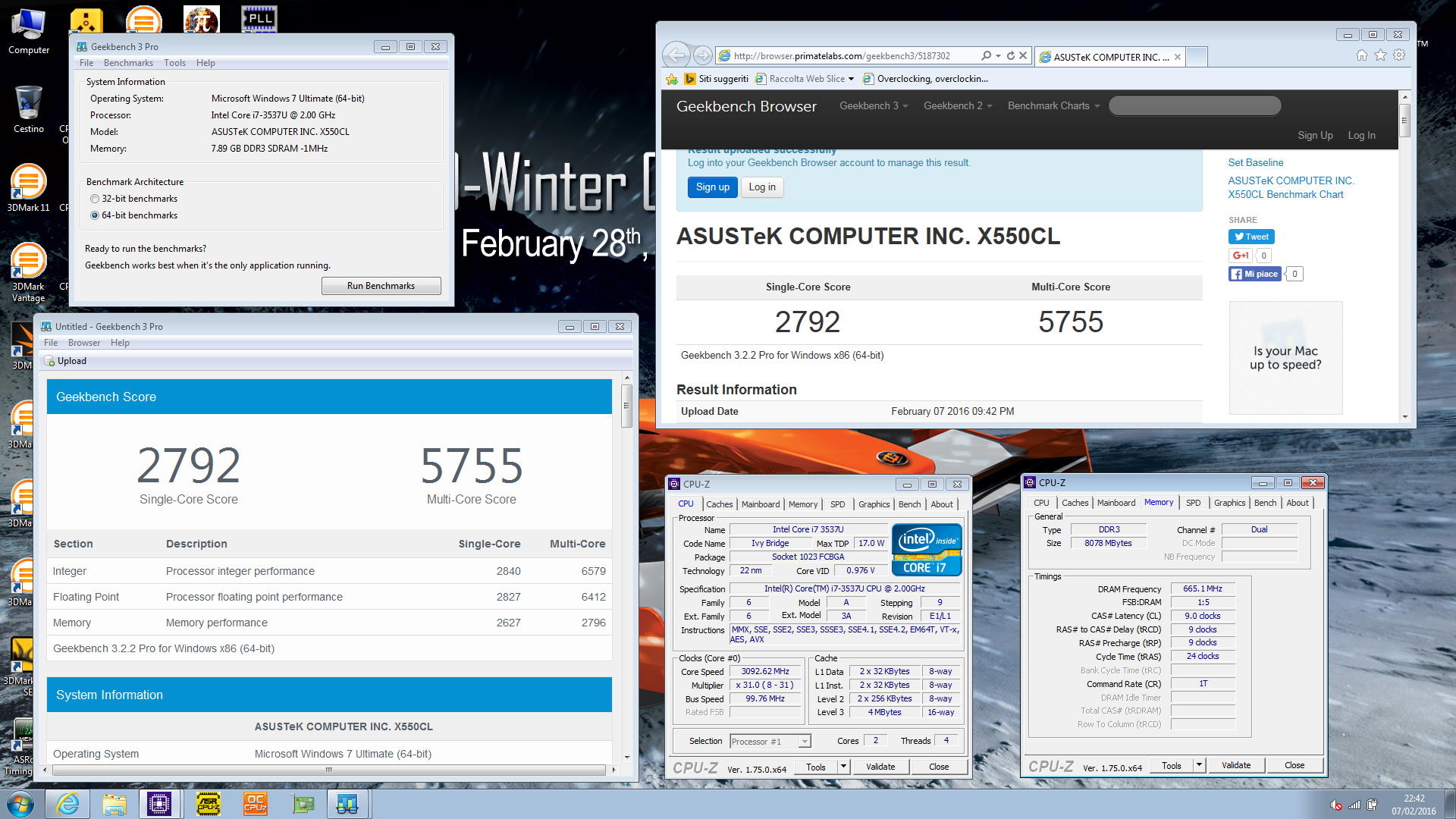This screenshot has width=1456, height=819.
Task: Click the IE page vertical scrollbar
Action: coord(1404,120)
